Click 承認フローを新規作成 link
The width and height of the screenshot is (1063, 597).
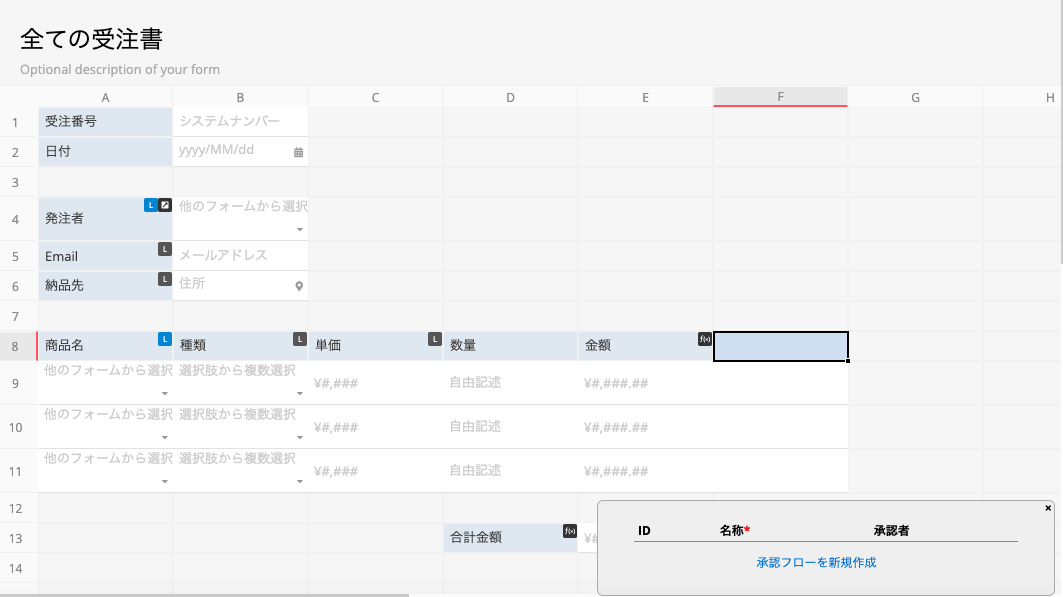[x=816, y=563]
